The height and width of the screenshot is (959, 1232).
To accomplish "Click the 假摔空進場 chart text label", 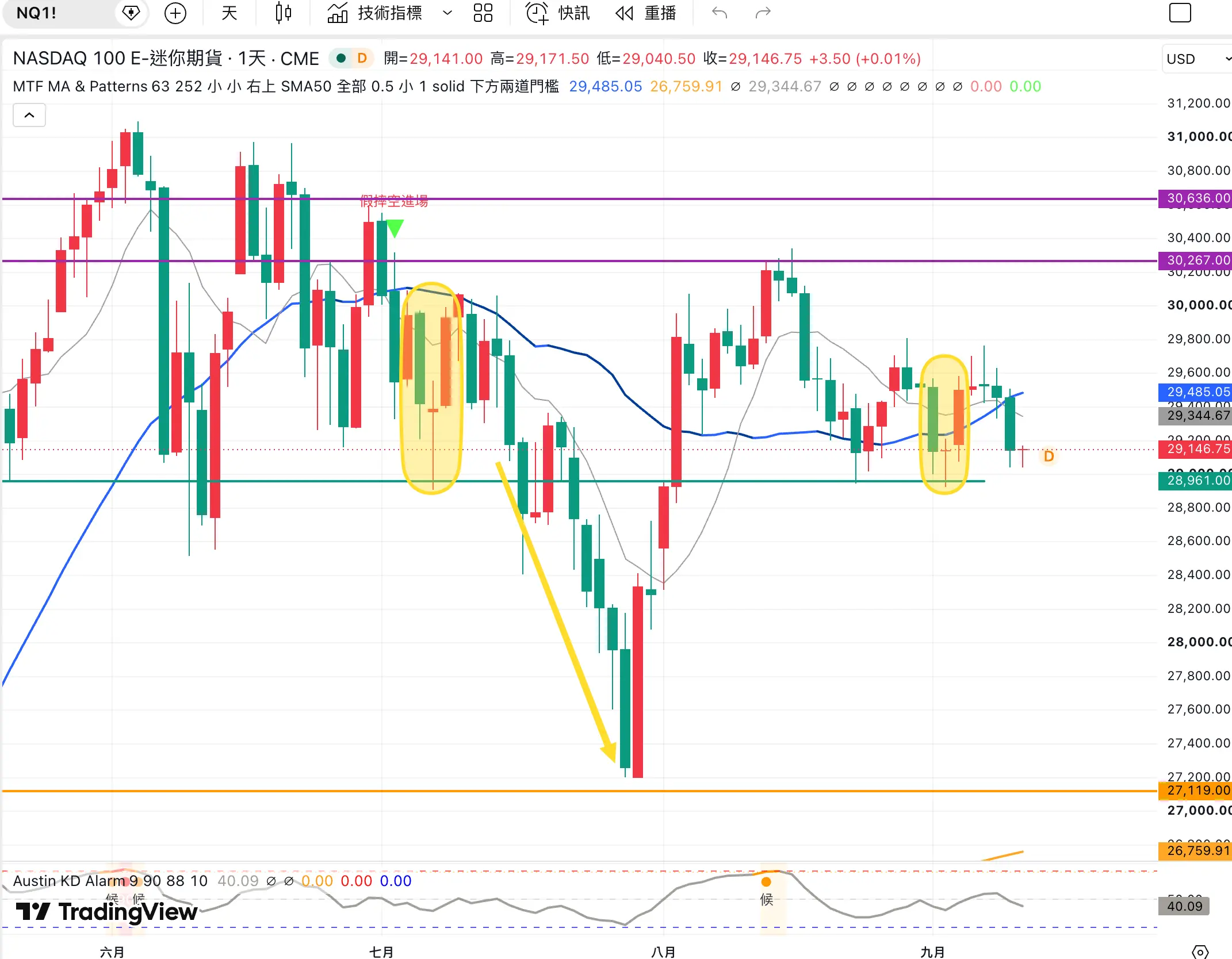I will click(394, 201).
